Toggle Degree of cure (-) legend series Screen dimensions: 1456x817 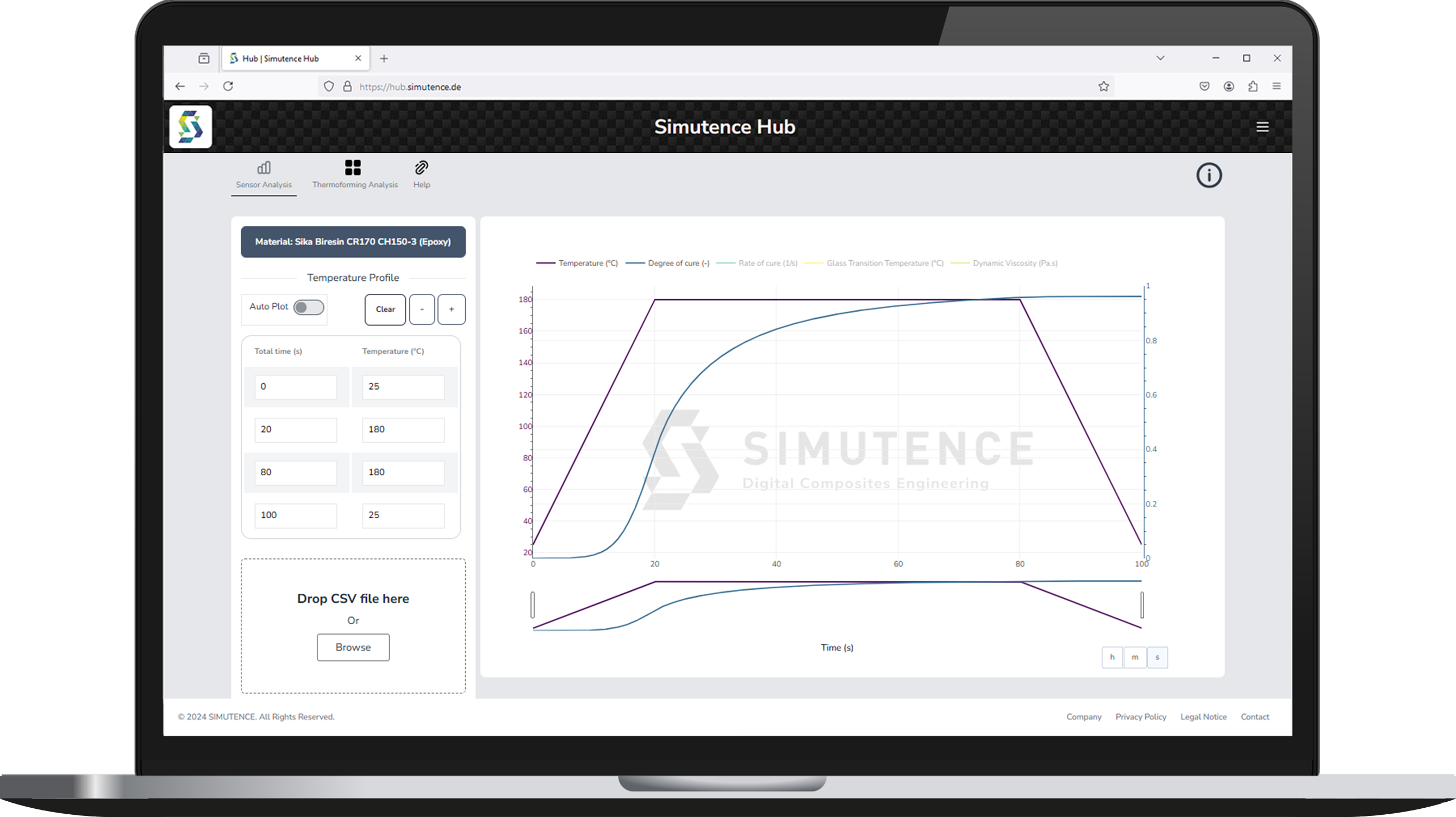(667, 263)
